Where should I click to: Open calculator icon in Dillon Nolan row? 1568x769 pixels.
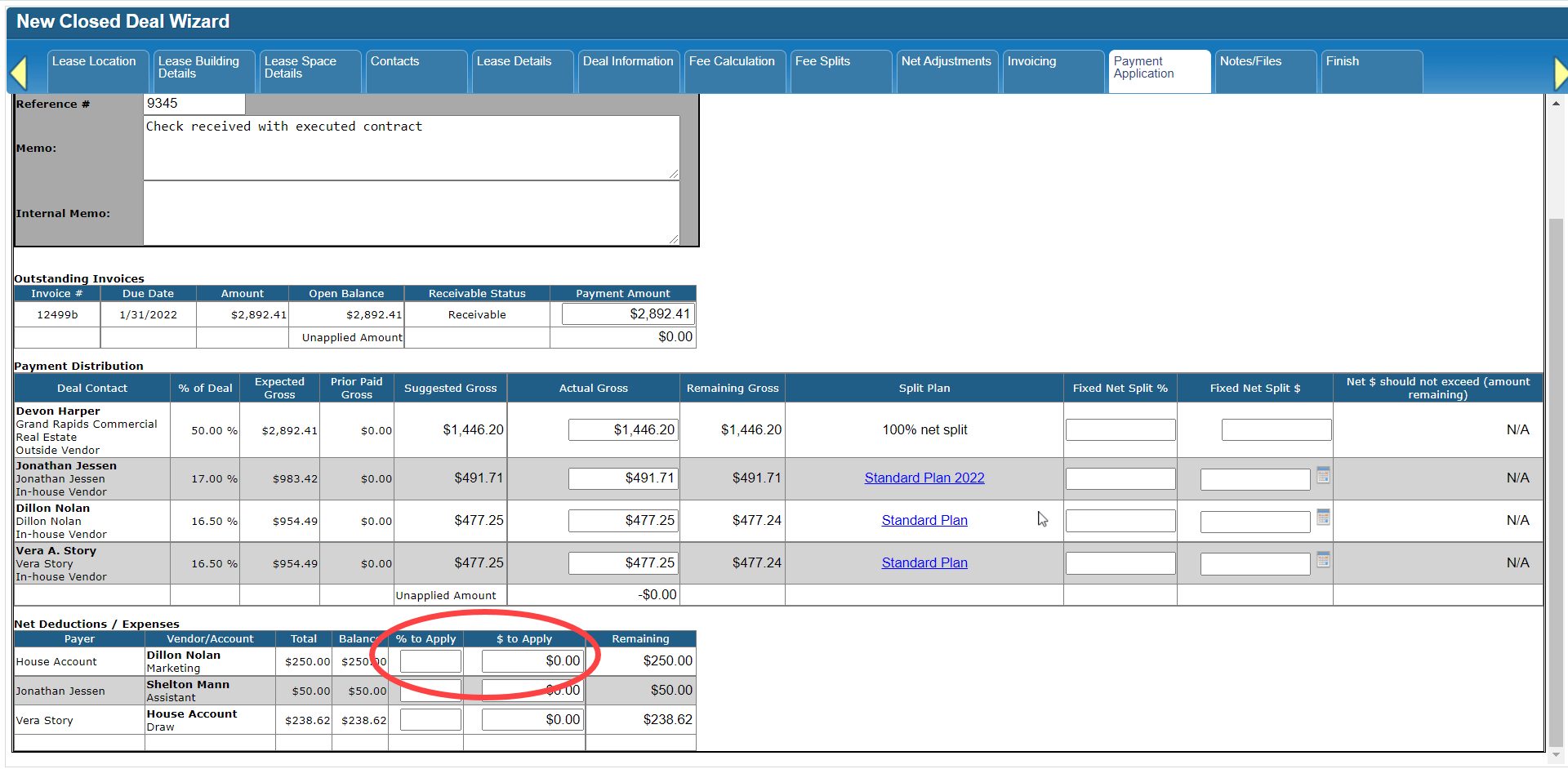coord(1323,518)
